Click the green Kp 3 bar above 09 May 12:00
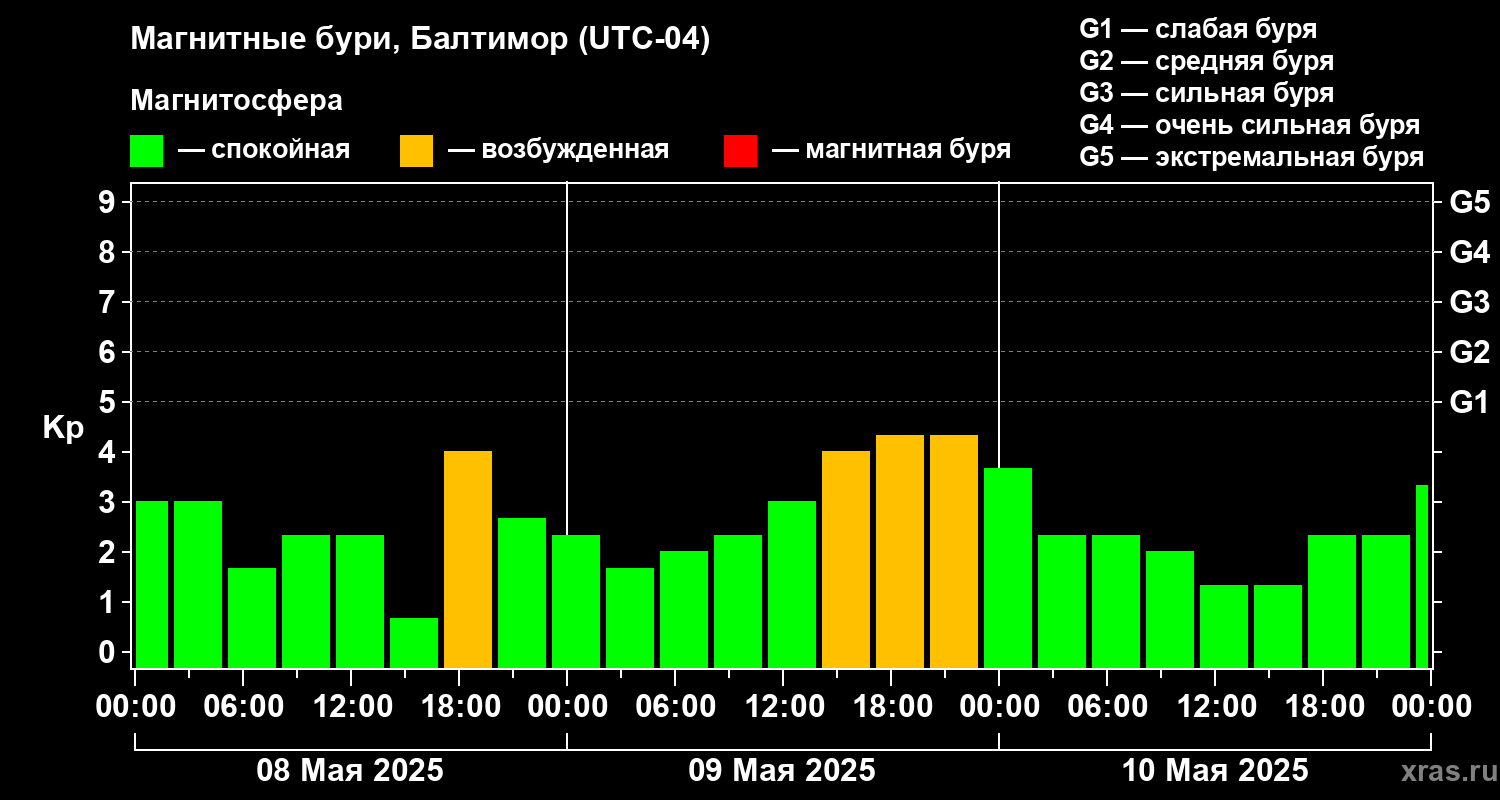 click(x=792, y=584)
